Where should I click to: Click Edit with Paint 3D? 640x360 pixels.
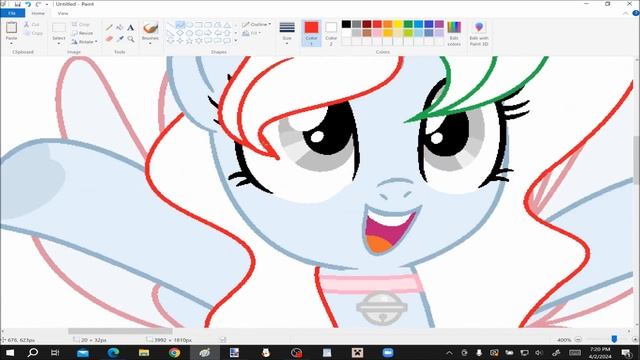(479, 33)
